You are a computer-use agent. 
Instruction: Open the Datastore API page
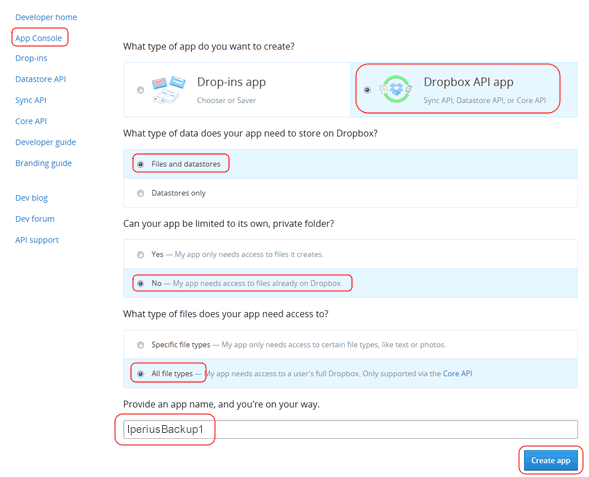pos(41,79)
